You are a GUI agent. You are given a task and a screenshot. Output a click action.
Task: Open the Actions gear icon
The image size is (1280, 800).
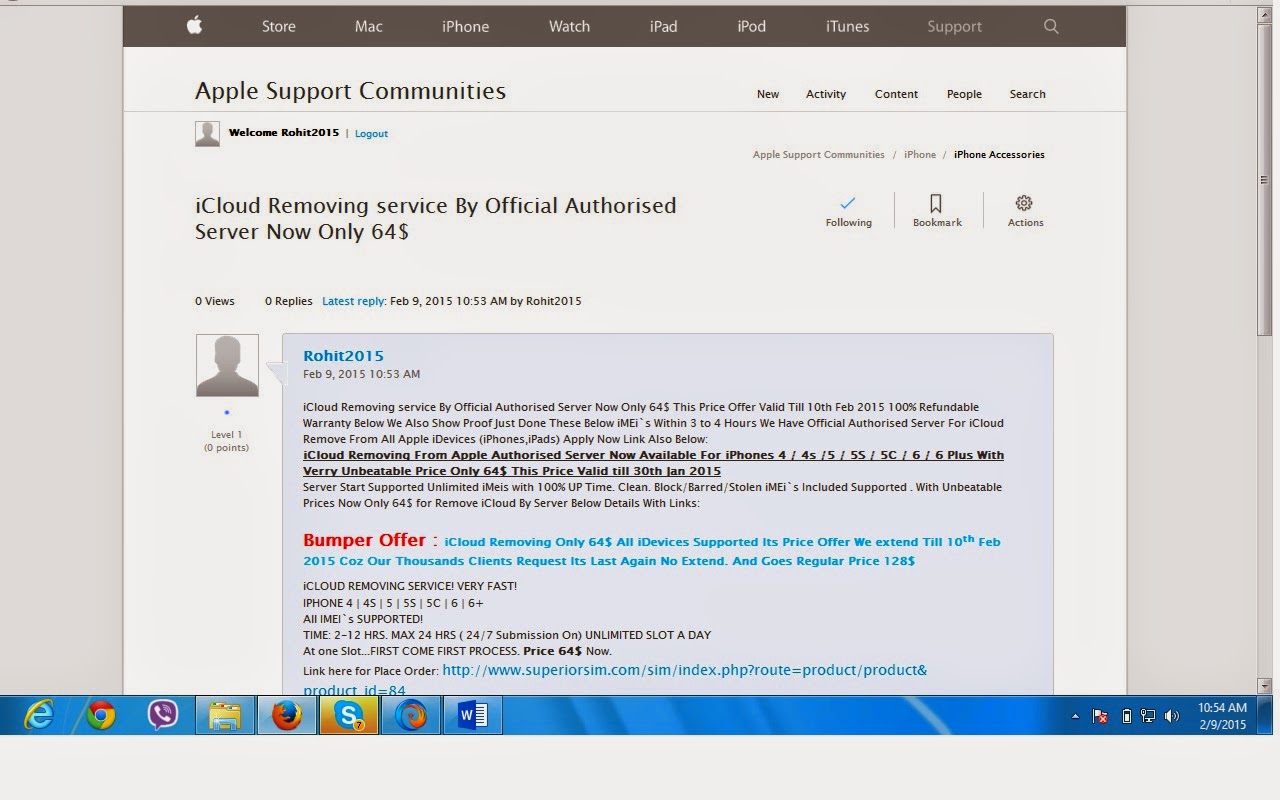[x=1024, y=203]
